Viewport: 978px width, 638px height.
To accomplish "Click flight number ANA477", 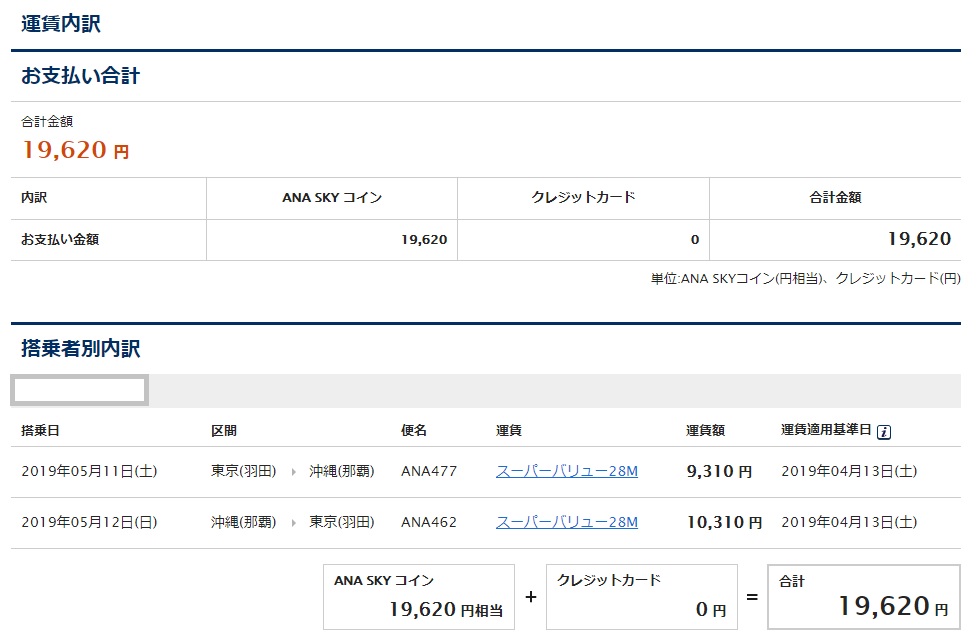I will [x=428, y=471].
